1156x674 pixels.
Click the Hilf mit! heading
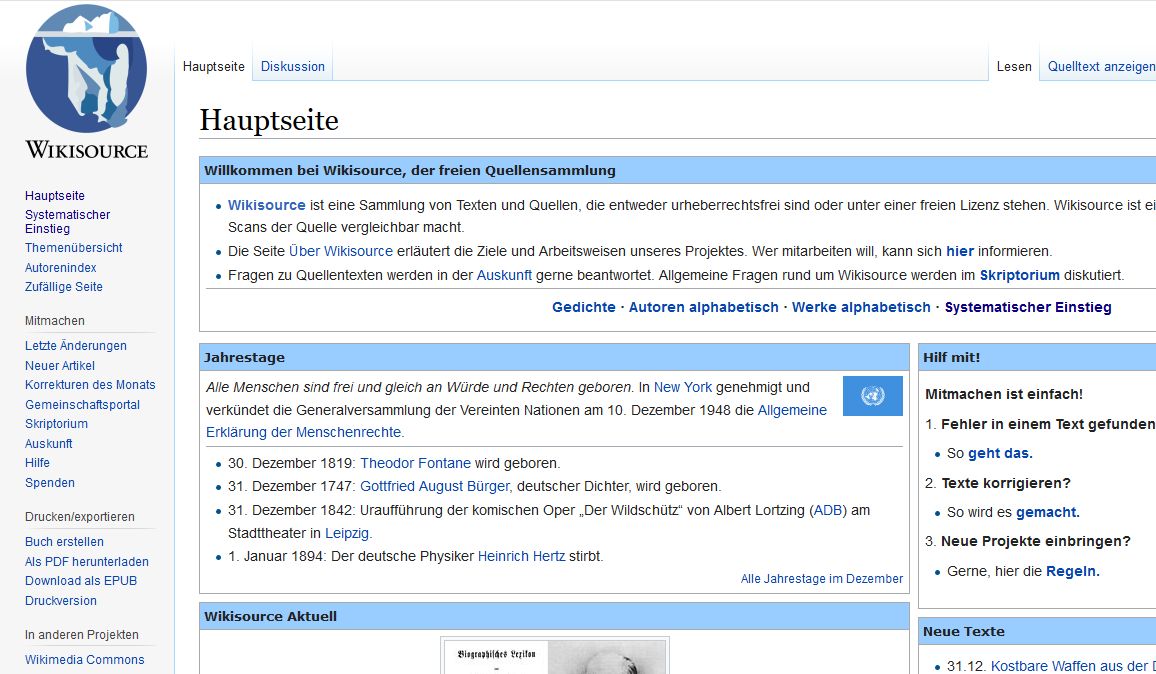(x=952, y=358)
